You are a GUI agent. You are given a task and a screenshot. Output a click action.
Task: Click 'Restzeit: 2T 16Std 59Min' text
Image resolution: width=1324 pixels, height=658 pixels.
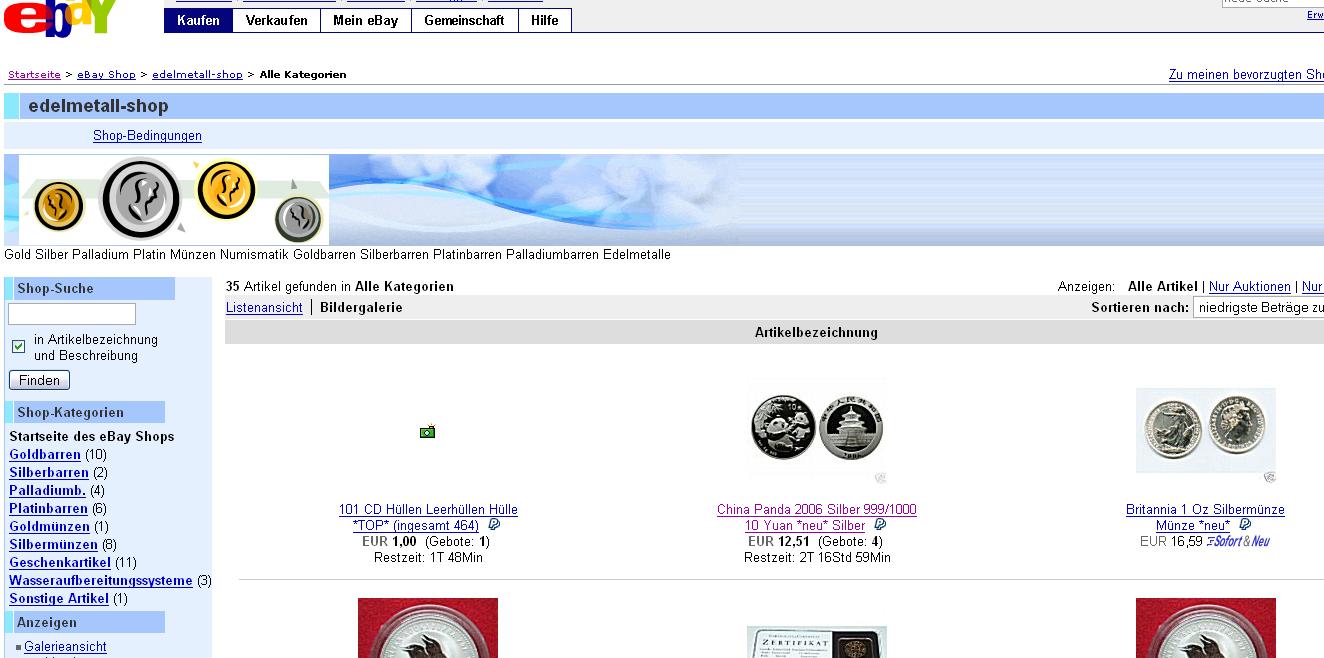(817, 558)
